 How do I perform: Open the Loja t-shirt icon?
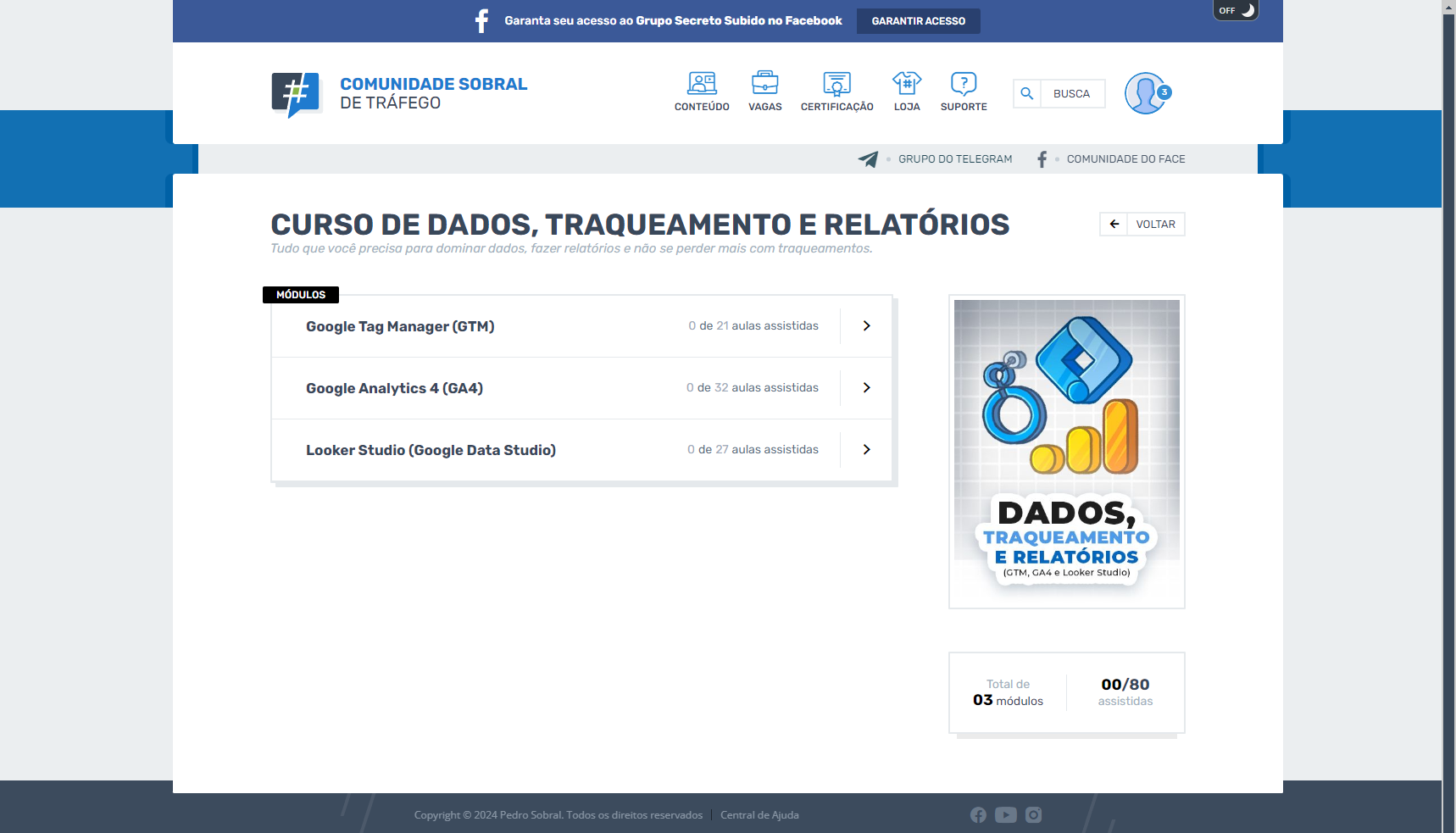(x=907, y=84)
